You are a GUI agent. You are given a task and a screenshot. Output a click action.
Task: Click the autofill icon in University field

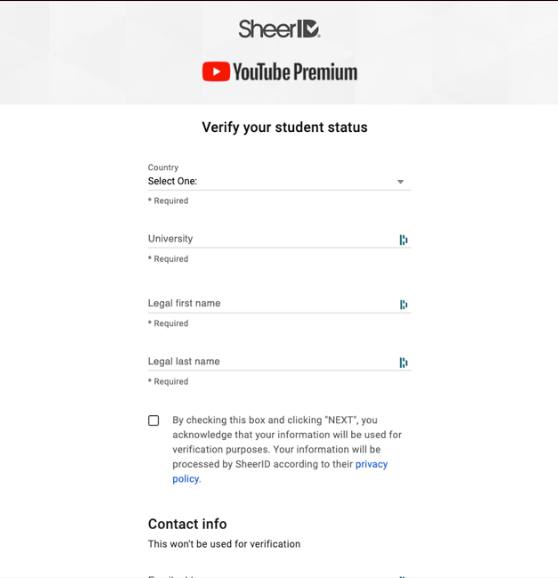(x=404, y=240)
